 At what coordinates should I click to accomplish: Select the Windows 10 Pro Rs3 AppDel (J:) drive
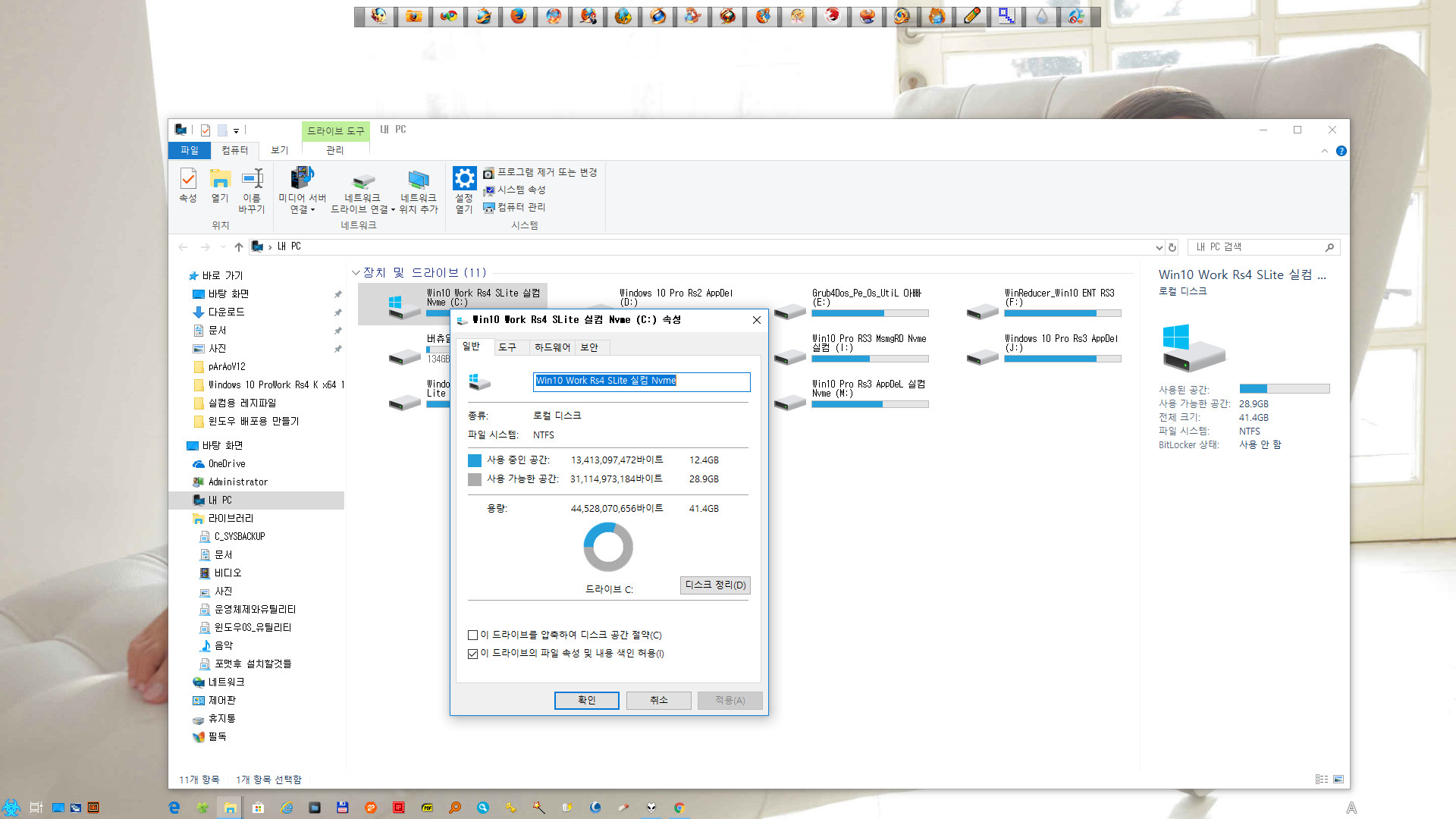click(x=1045, y=349)
